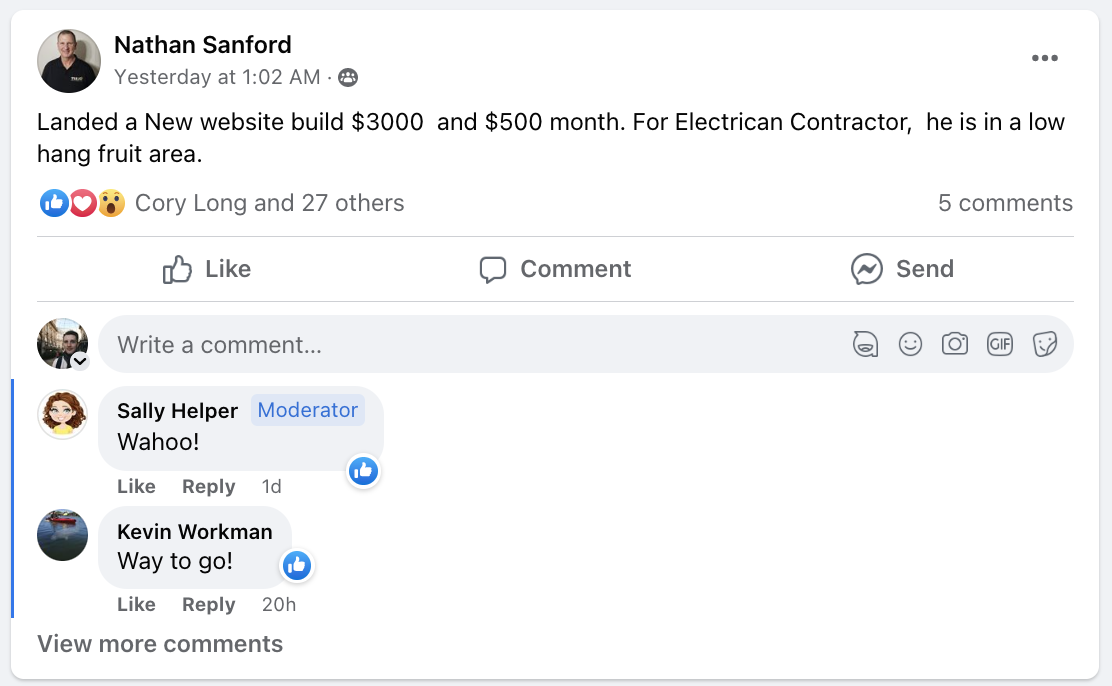
Task: Expand View more comments
Action: [160, 644]
